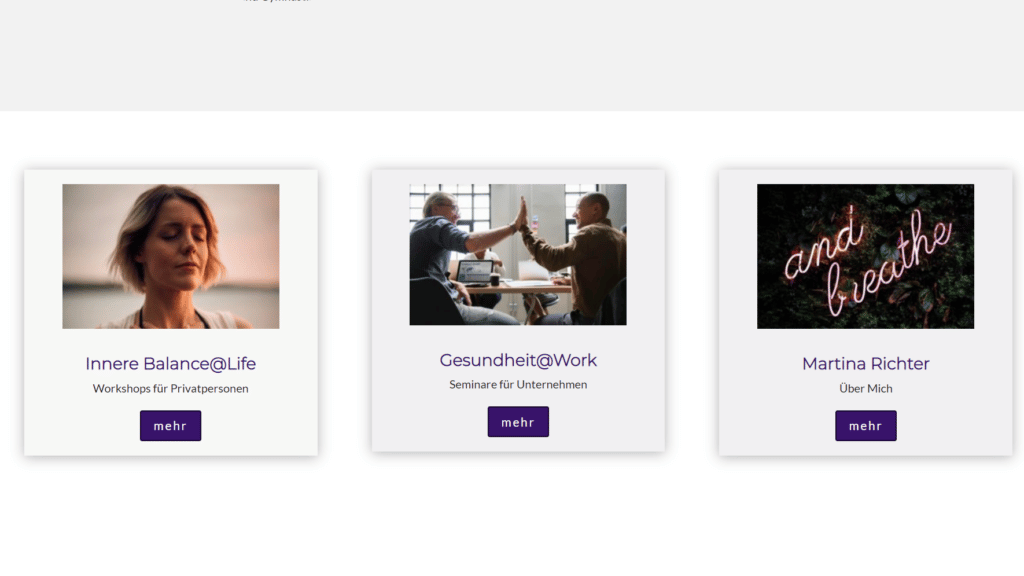The image size is (1024, 576).
Task: Click the cut-off text at top edge
Action: point(276,1)
